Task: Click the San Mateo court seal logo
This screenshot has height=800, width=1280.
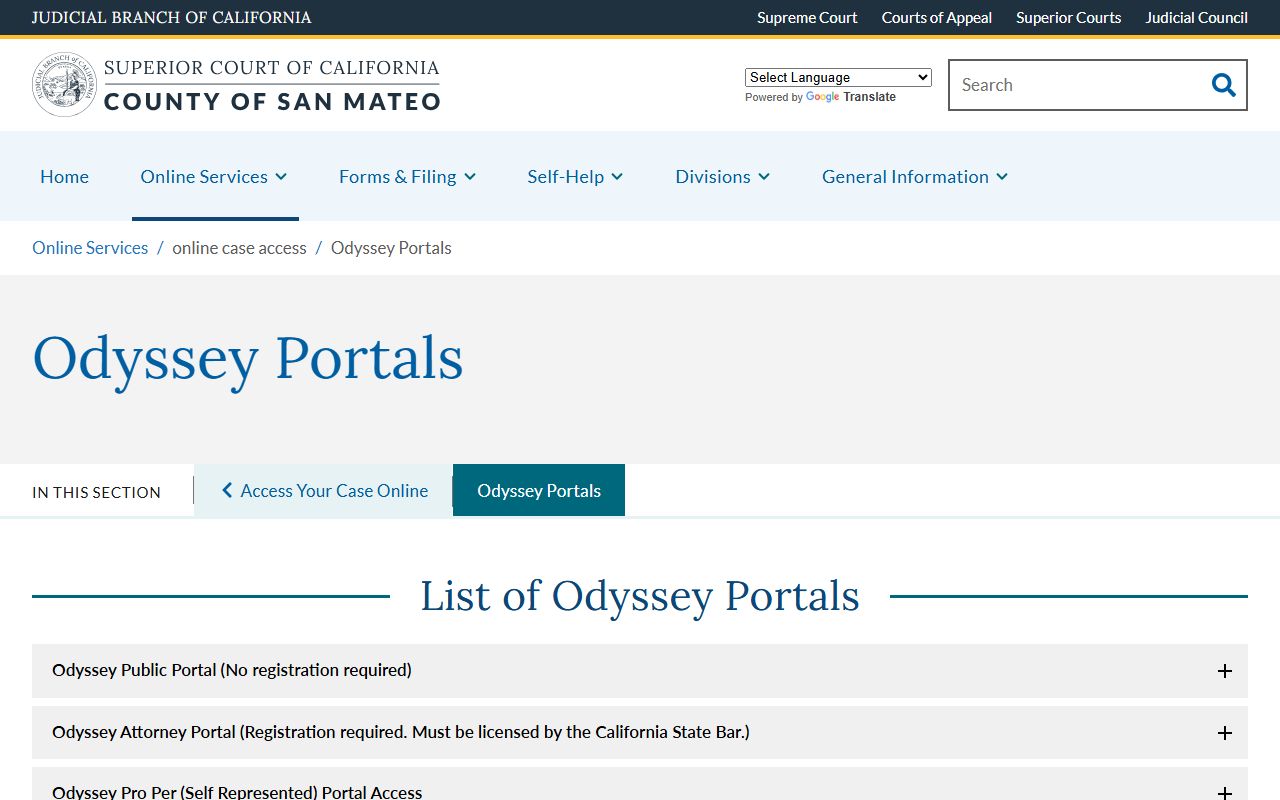Action: 65,85
